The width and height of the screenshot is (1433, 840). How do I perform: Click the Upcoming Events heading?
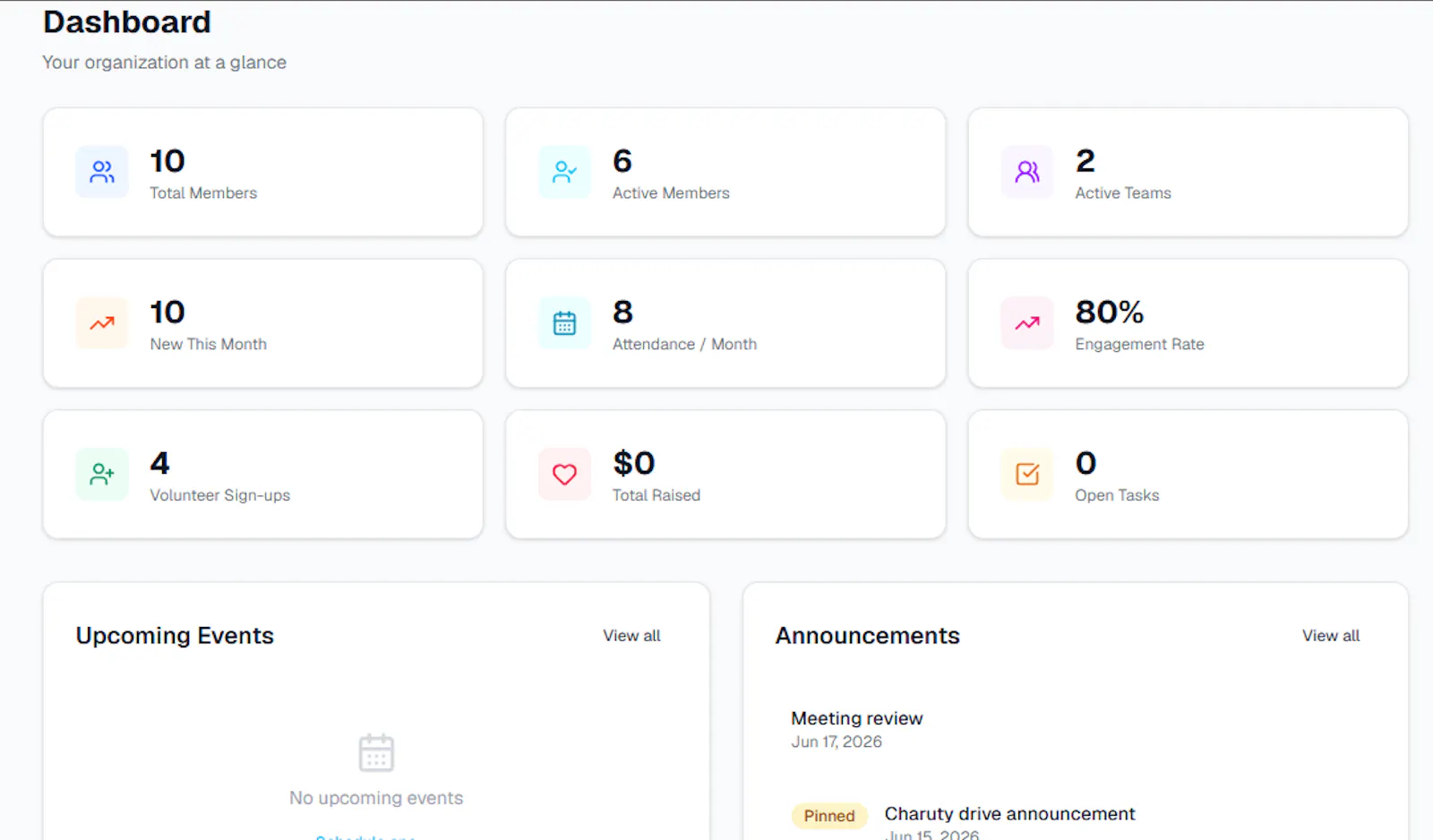[x=175, y=636]
